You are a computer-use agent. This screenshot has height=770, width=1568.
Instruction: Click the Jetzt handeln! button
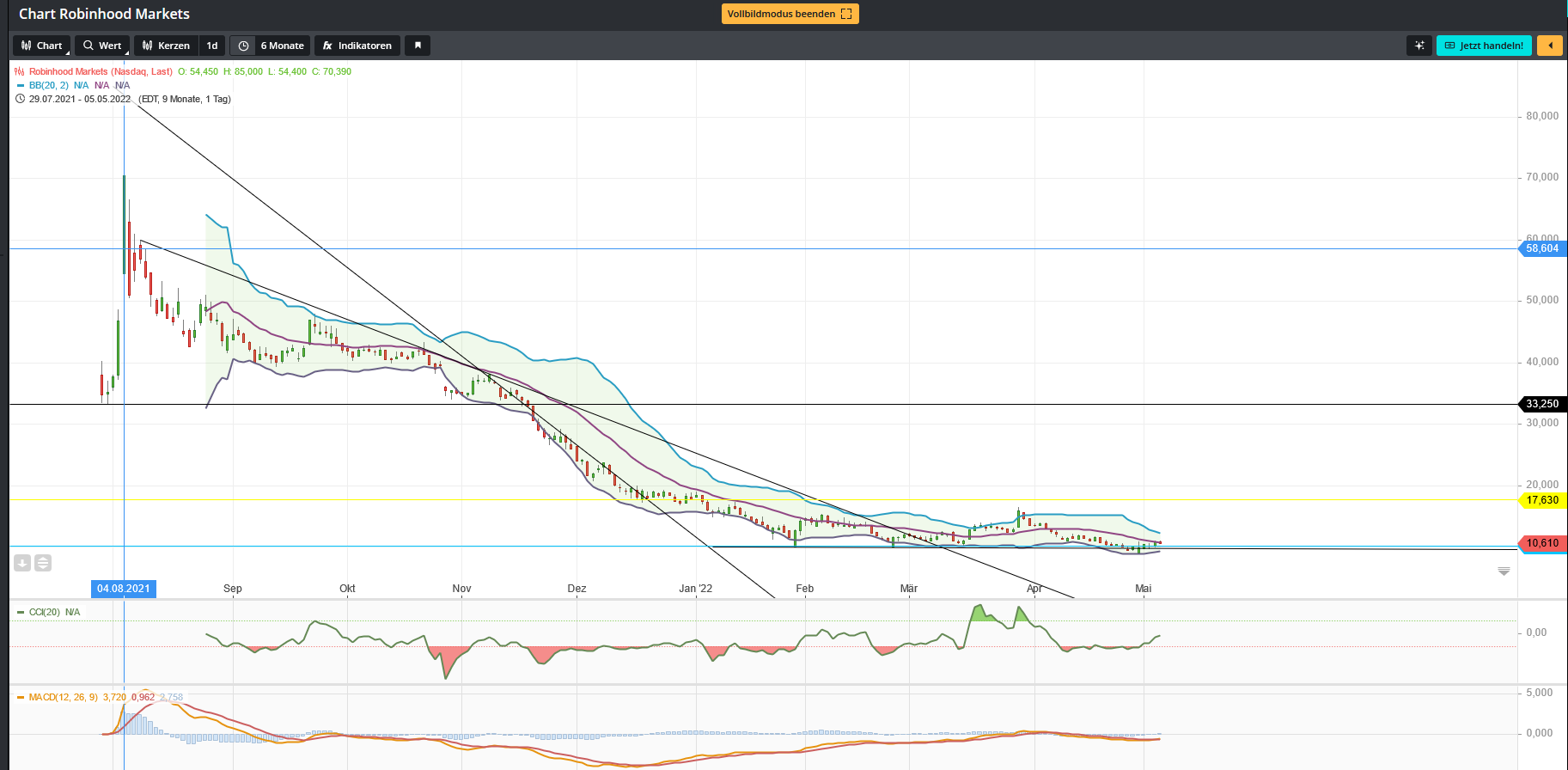pos(1484,46)
